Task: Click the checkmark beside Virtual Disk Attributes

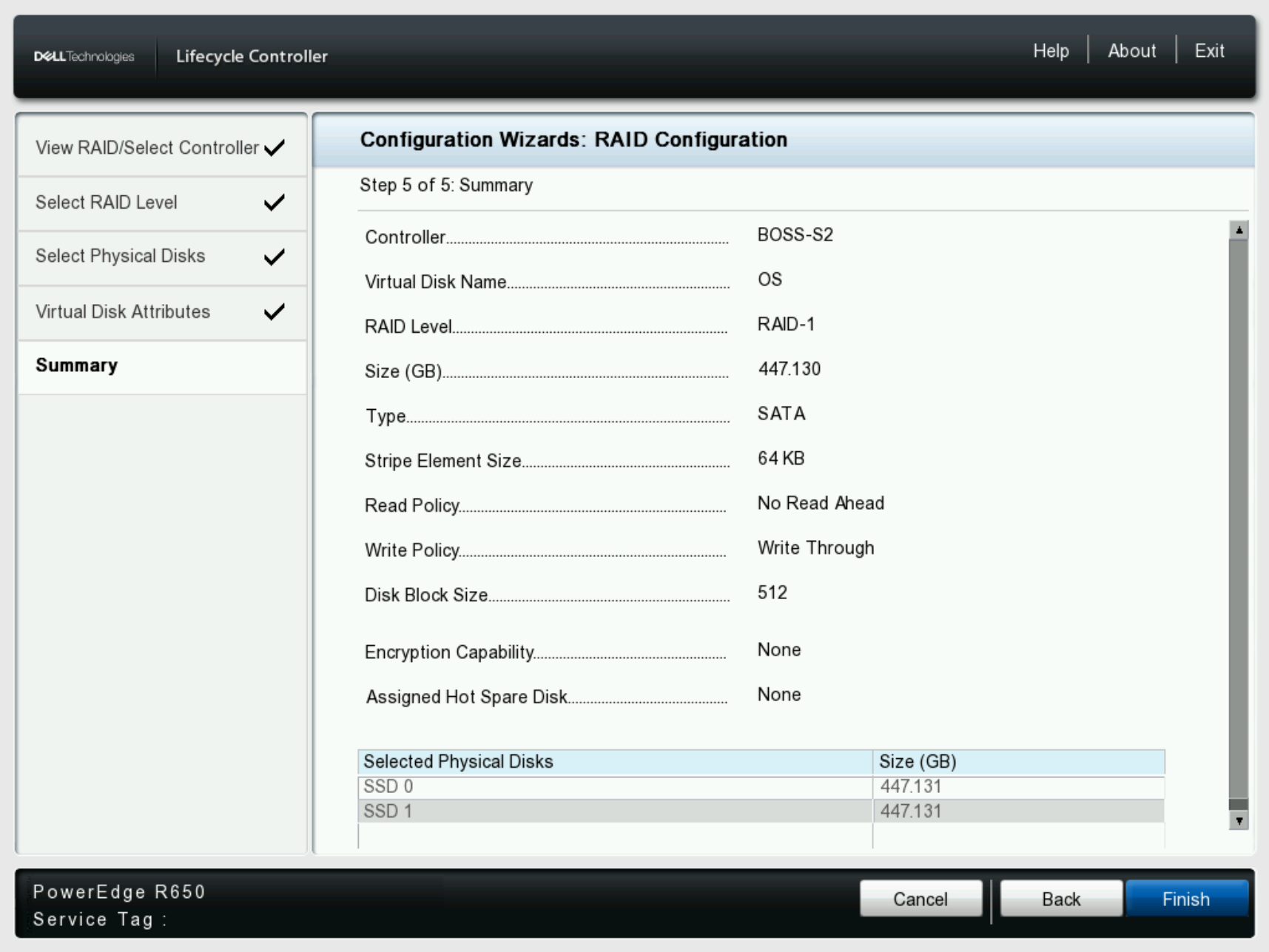Action: click(x=274, y=311)
